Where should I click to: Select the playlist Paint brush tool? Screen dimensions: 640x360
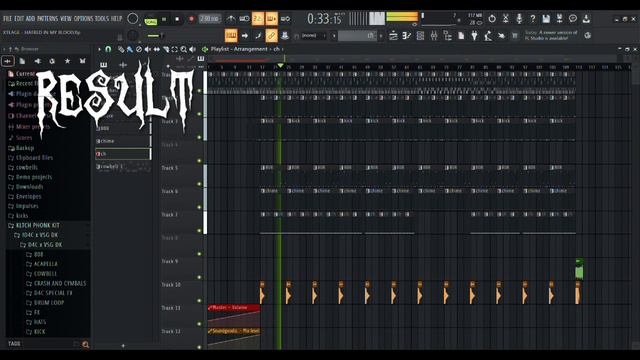tap(130, 49)
